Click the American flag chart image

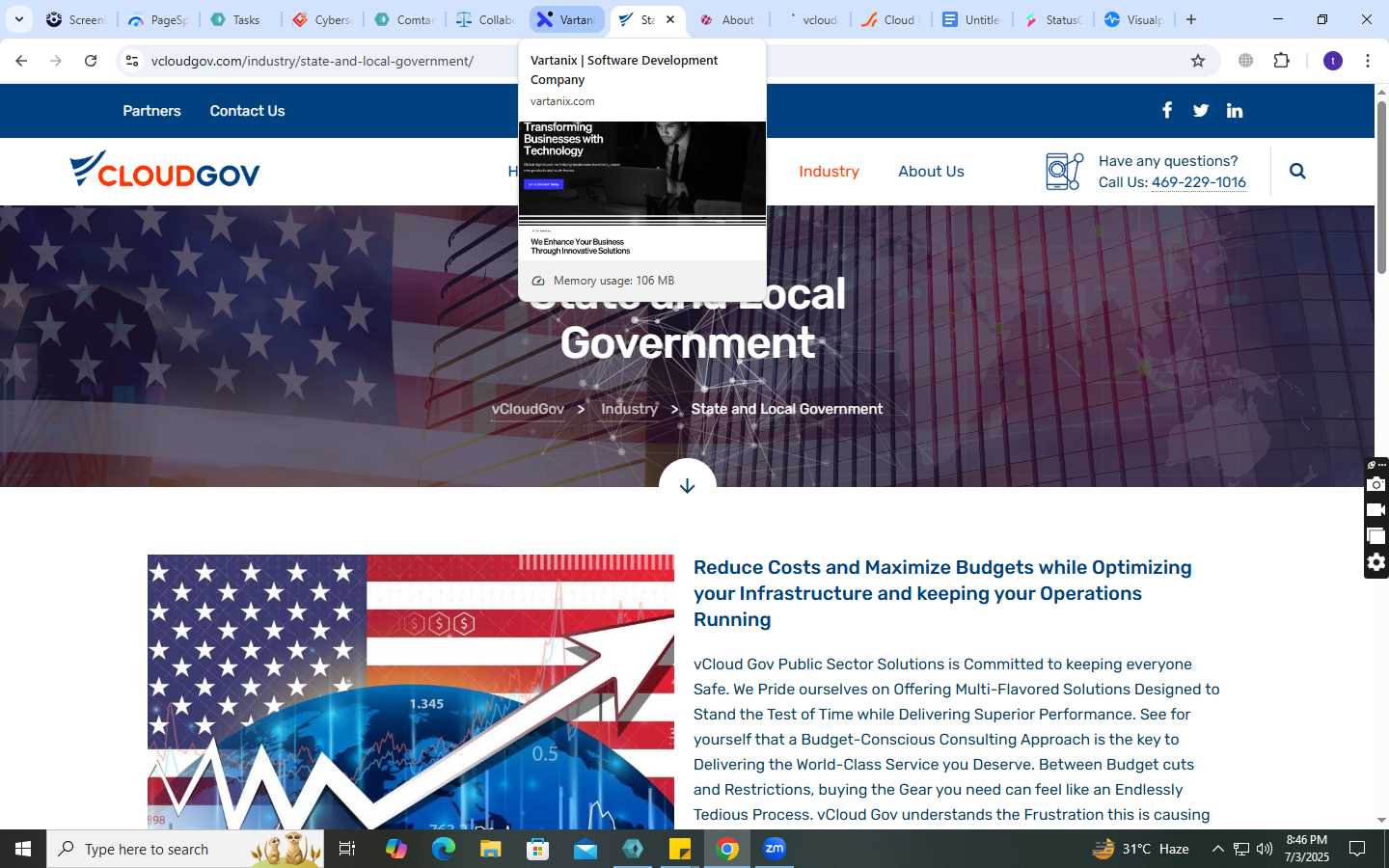click(x=411, y=692)
